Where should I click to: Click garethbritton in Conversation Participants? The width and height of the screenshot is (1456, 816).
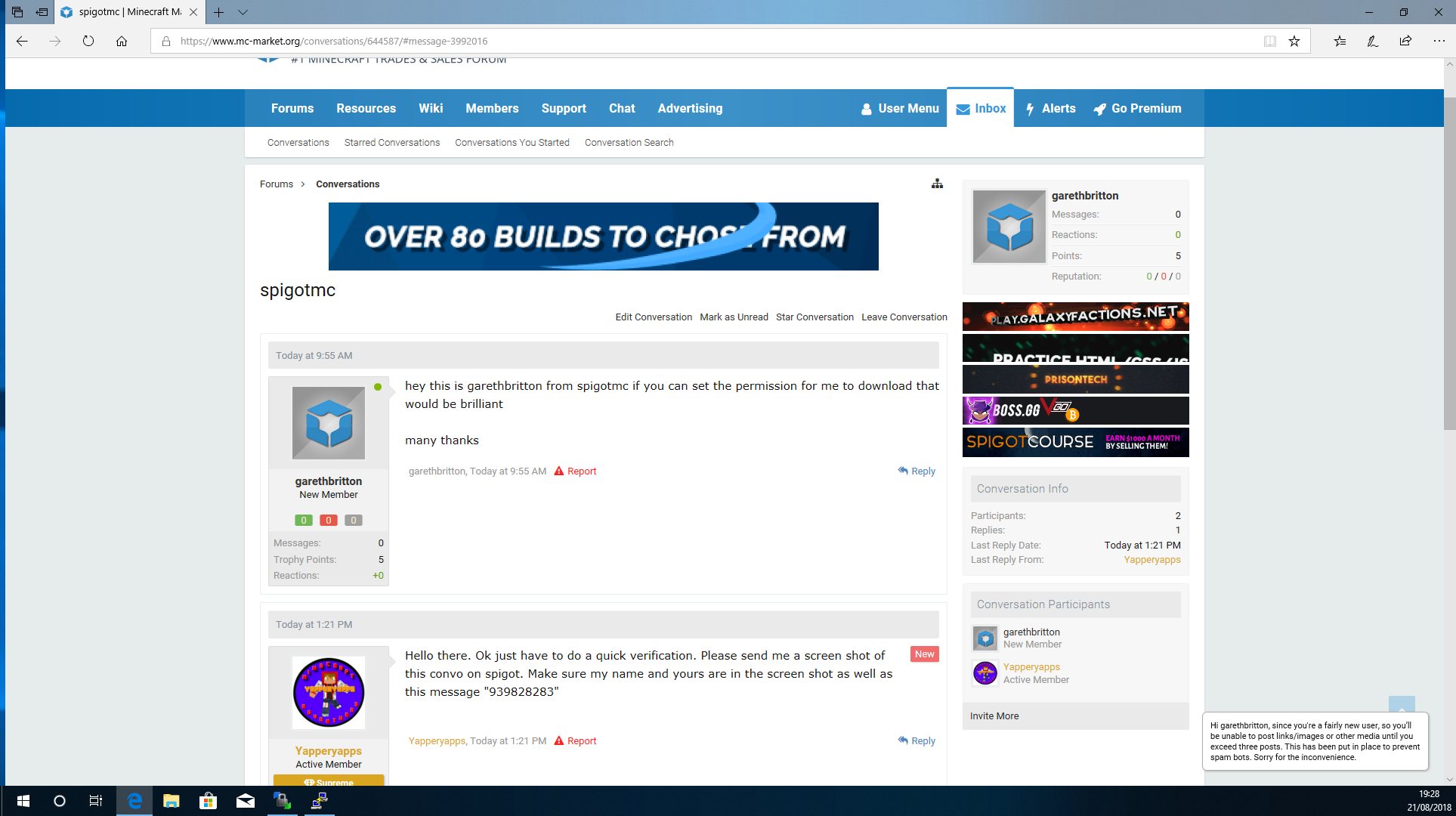[x=1031, y=632]
